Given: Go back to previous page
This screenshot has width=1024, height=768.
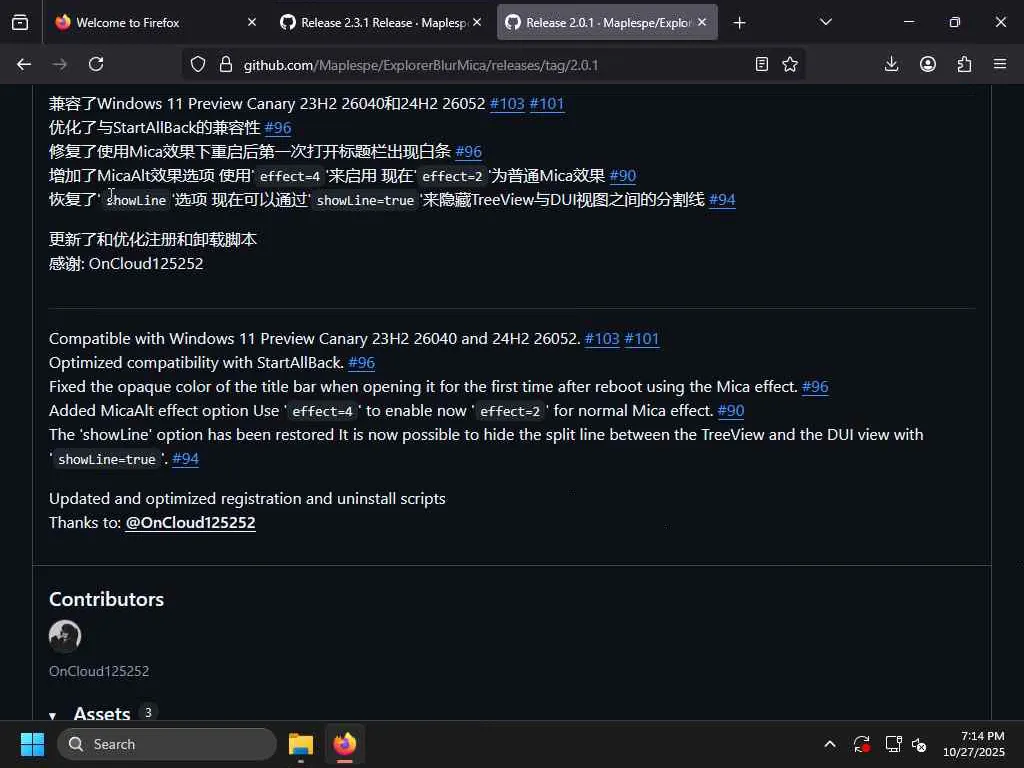Looking at the screenshot, I should pyautogui.click(x=24, y=64).
